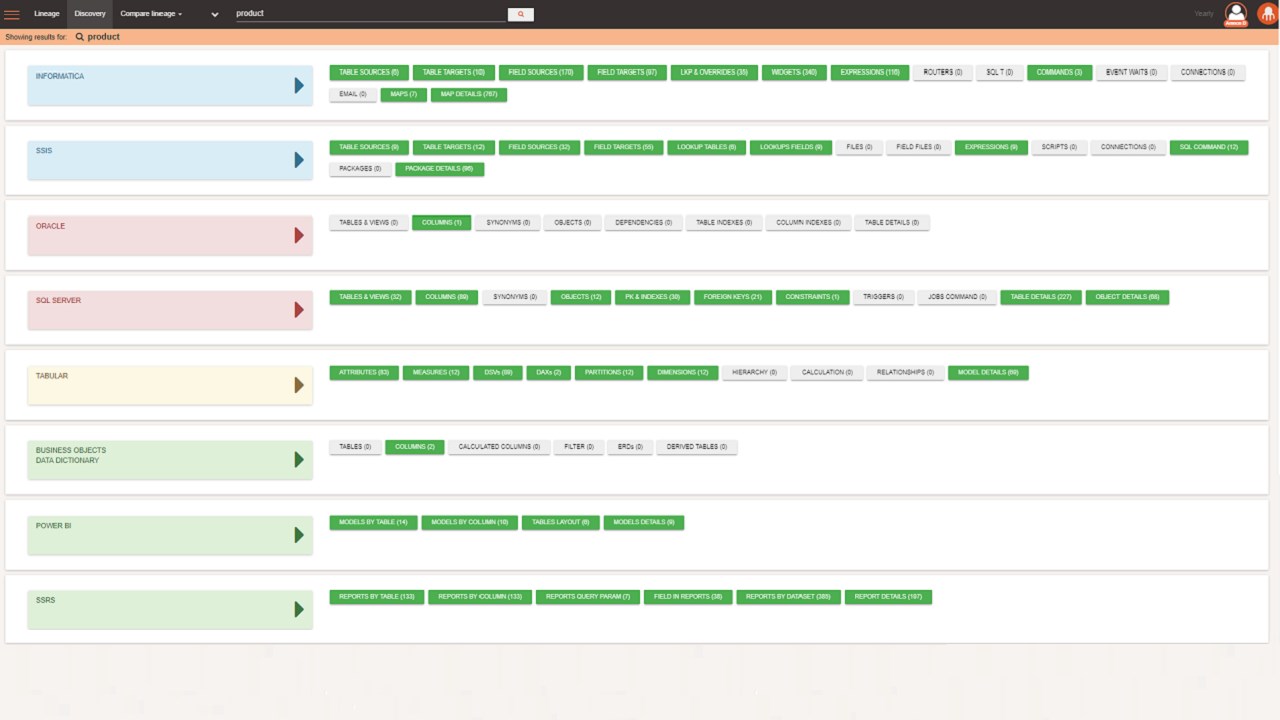Open SQL Server Constraints (1)

[x=812, y=297]
